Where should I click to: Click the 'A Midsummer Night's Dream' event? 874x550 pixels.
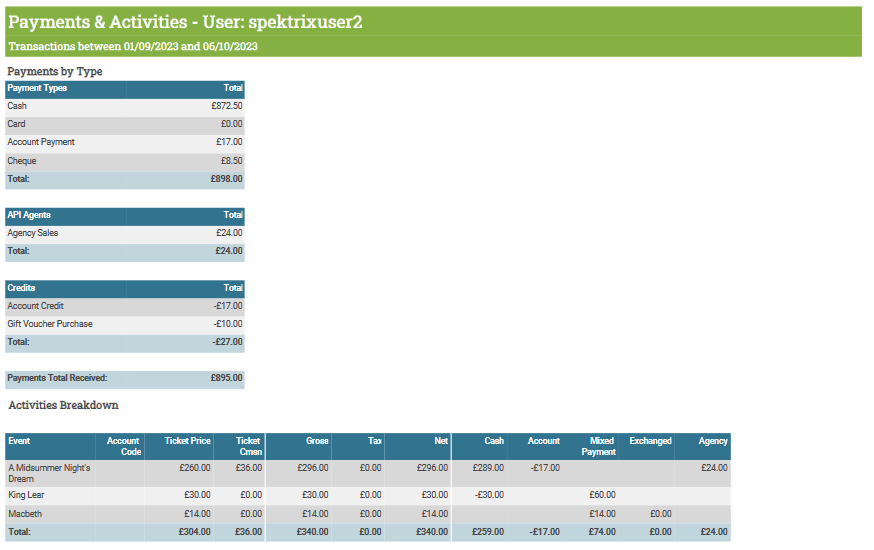point(49,474)
